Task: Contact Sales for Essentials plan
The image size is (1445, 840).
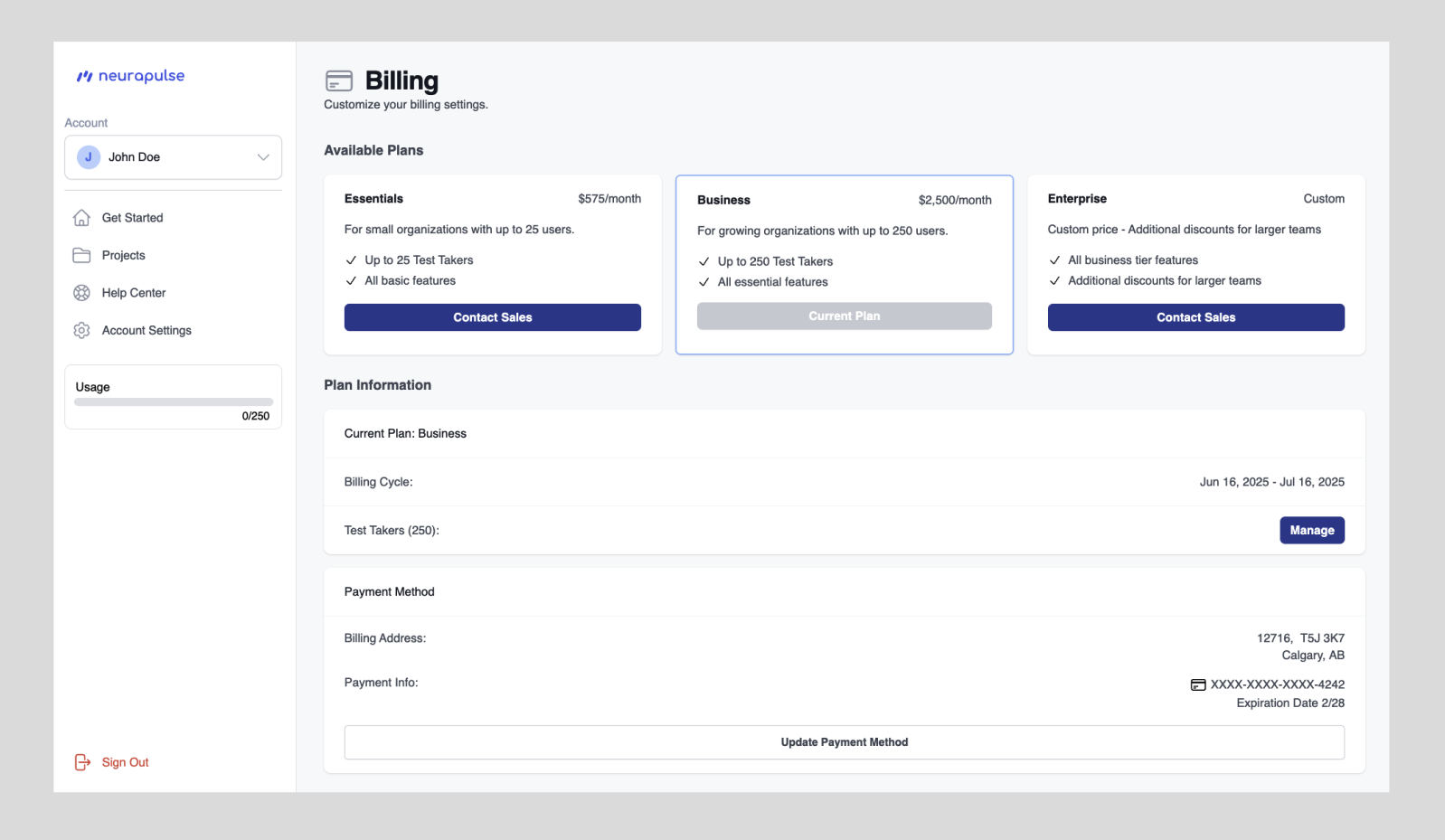Action: pos(493,317)
